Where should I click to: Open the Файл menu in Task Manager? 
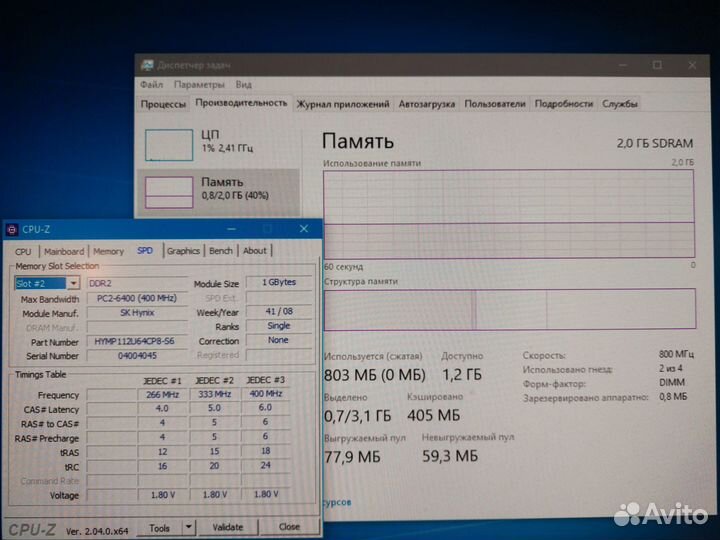click(x=152, y=85)
